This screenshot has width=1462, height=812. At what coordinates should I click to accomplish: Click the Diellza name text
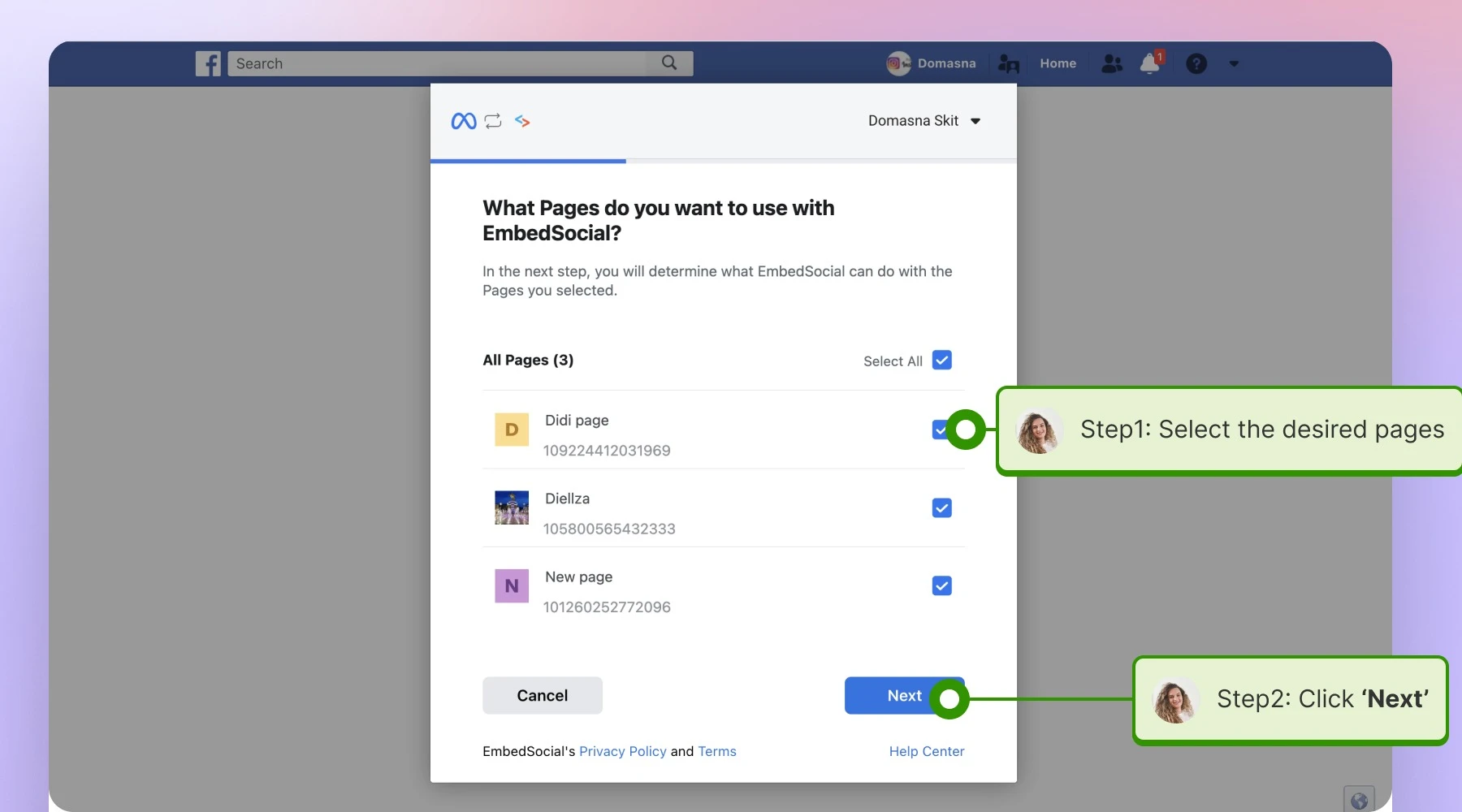coord(567,498)
